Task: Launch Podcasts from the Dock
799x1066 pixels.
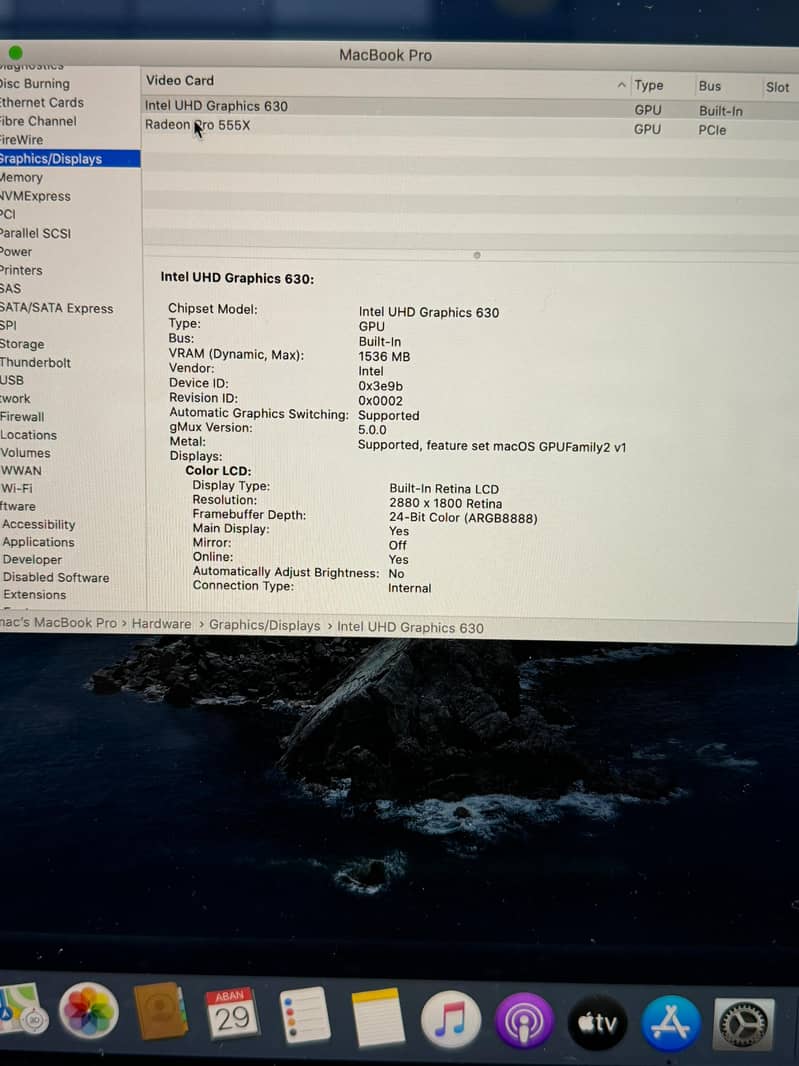Action: tap(524, 1021)
